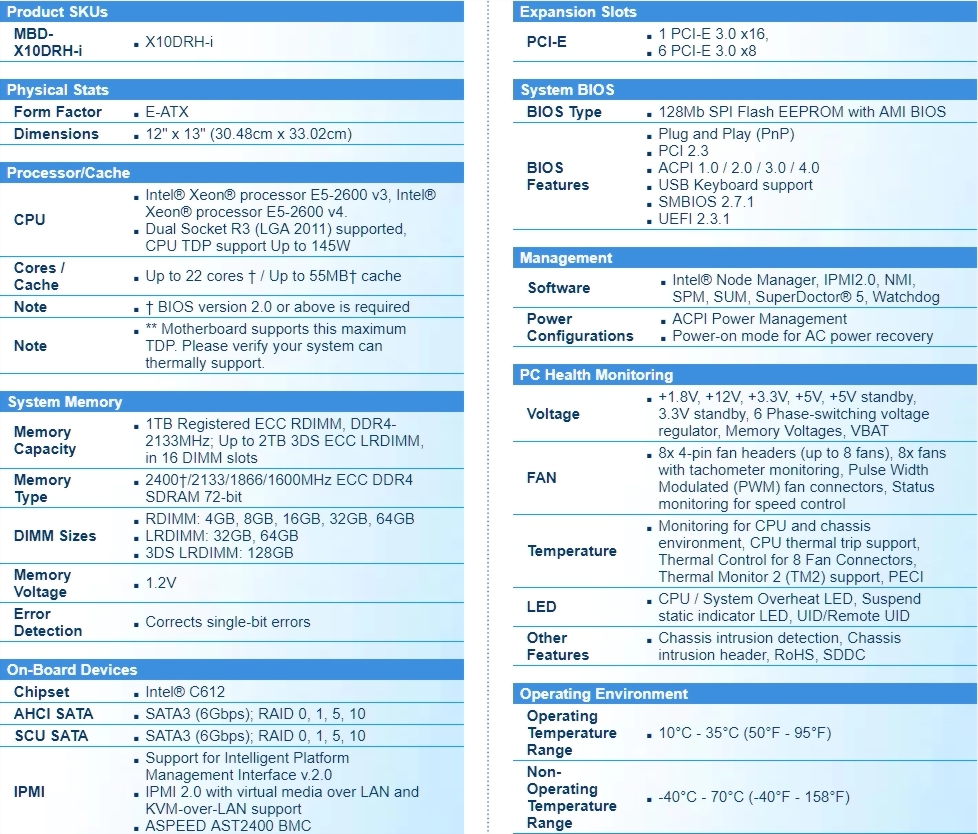
Task: Click the 'ASPEED AST2400 BMC' line
Action: (228, 826)
